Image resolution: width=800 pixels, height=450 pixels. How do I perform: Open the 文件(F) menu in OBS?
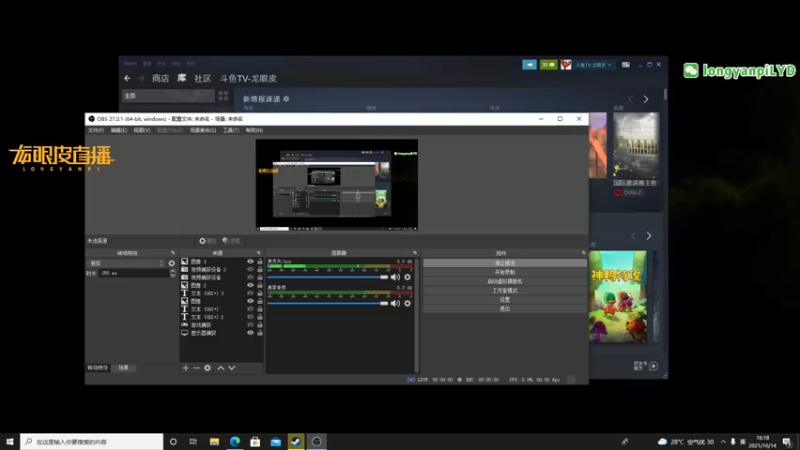[x=96, y=131]
